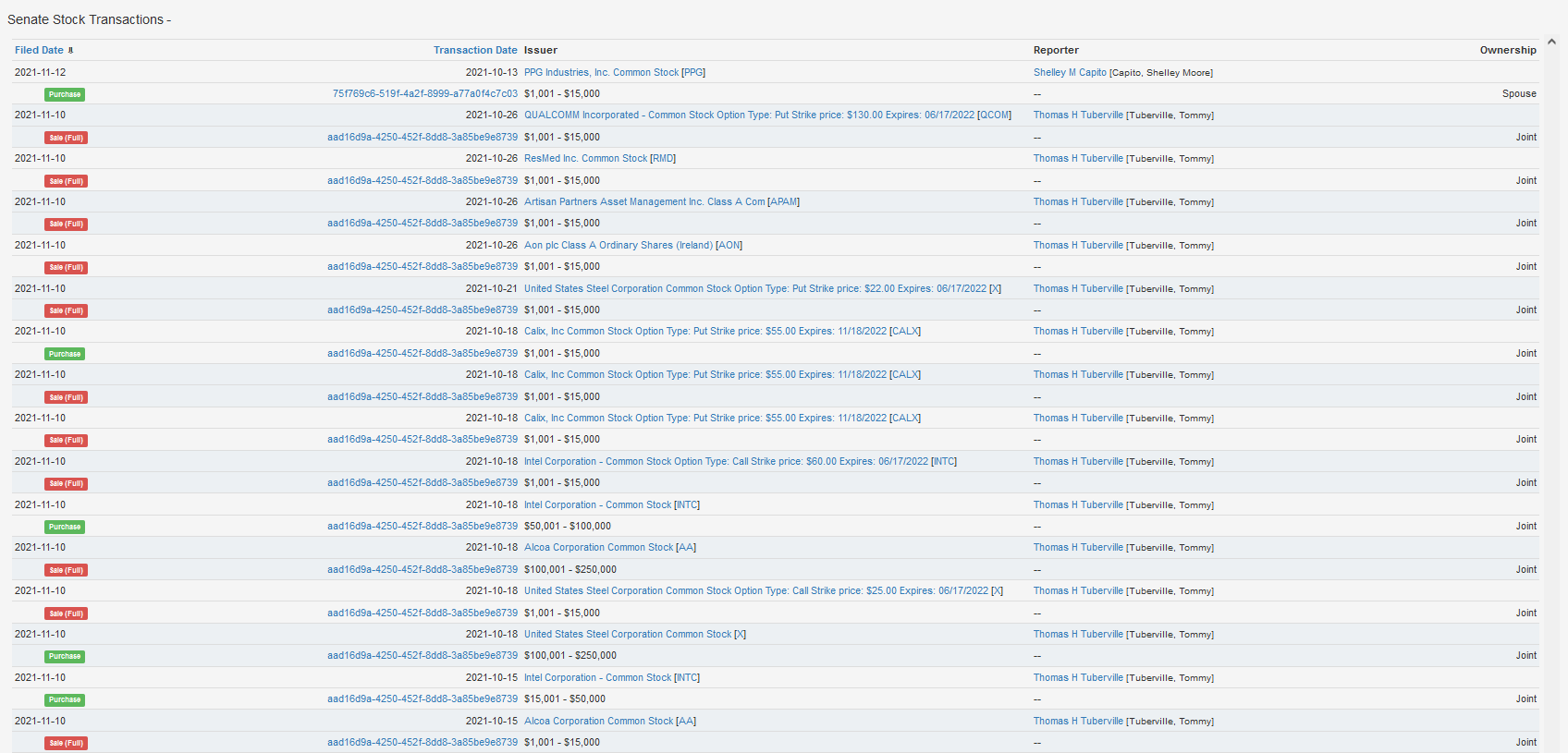Click Purchase badge with $15,001 - $50,000 amount
1568x753 pixels.
[x=65, y=699]
